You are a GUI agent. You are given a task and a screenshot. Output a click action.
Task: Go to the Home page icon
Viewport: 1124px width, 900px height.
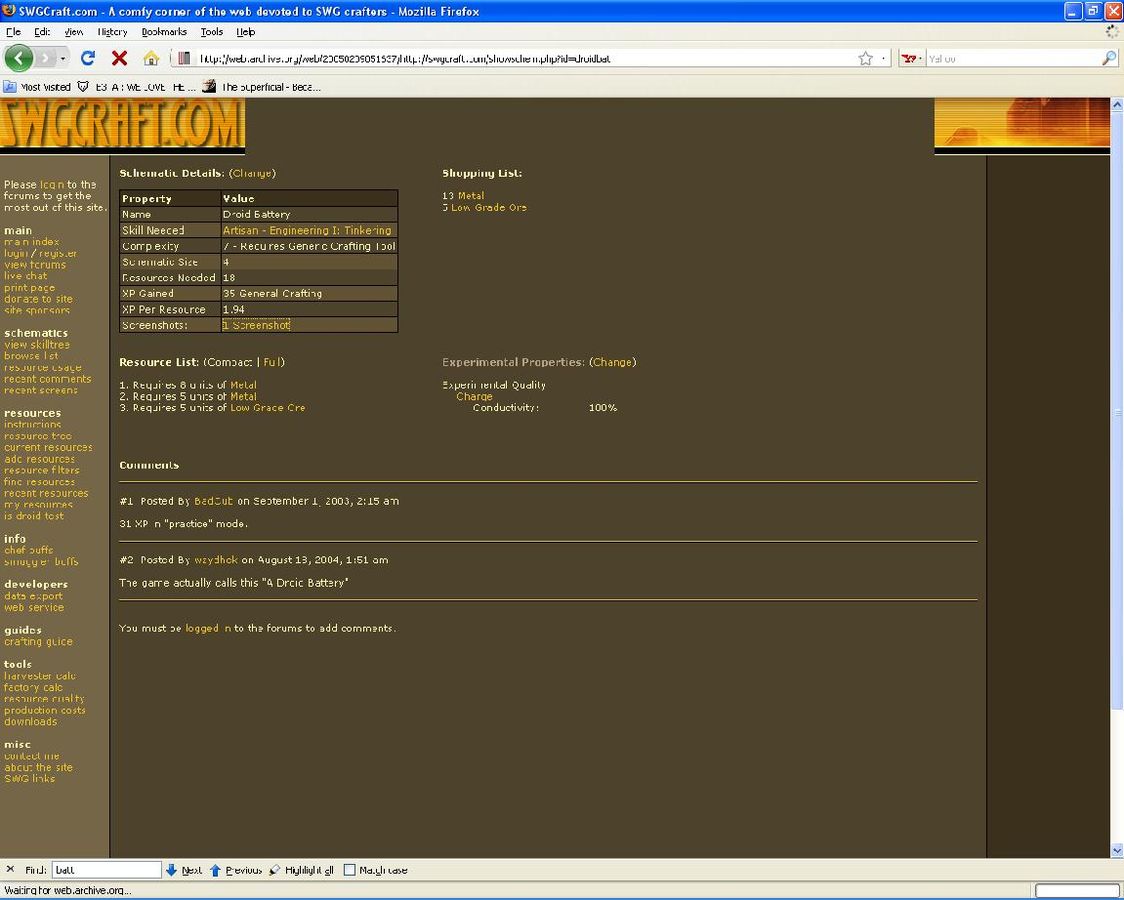(151, 58)
